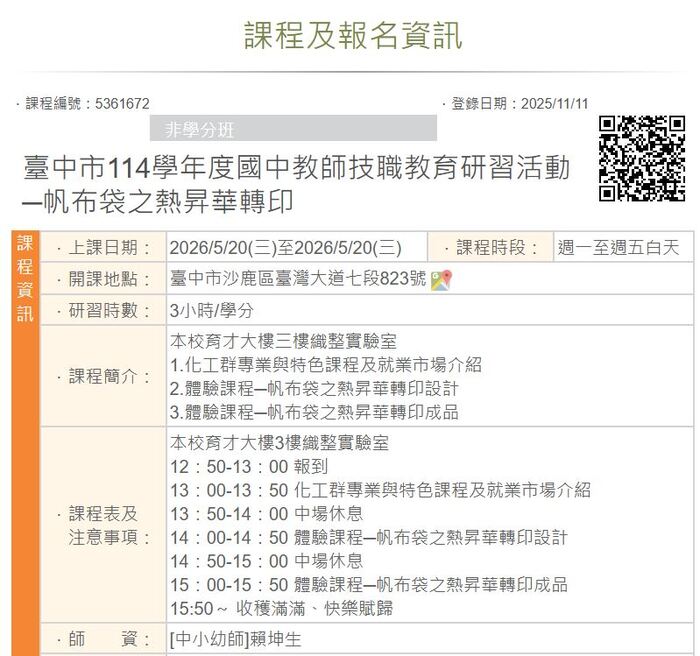Click the 3小時/學分 value

[212, 311]
